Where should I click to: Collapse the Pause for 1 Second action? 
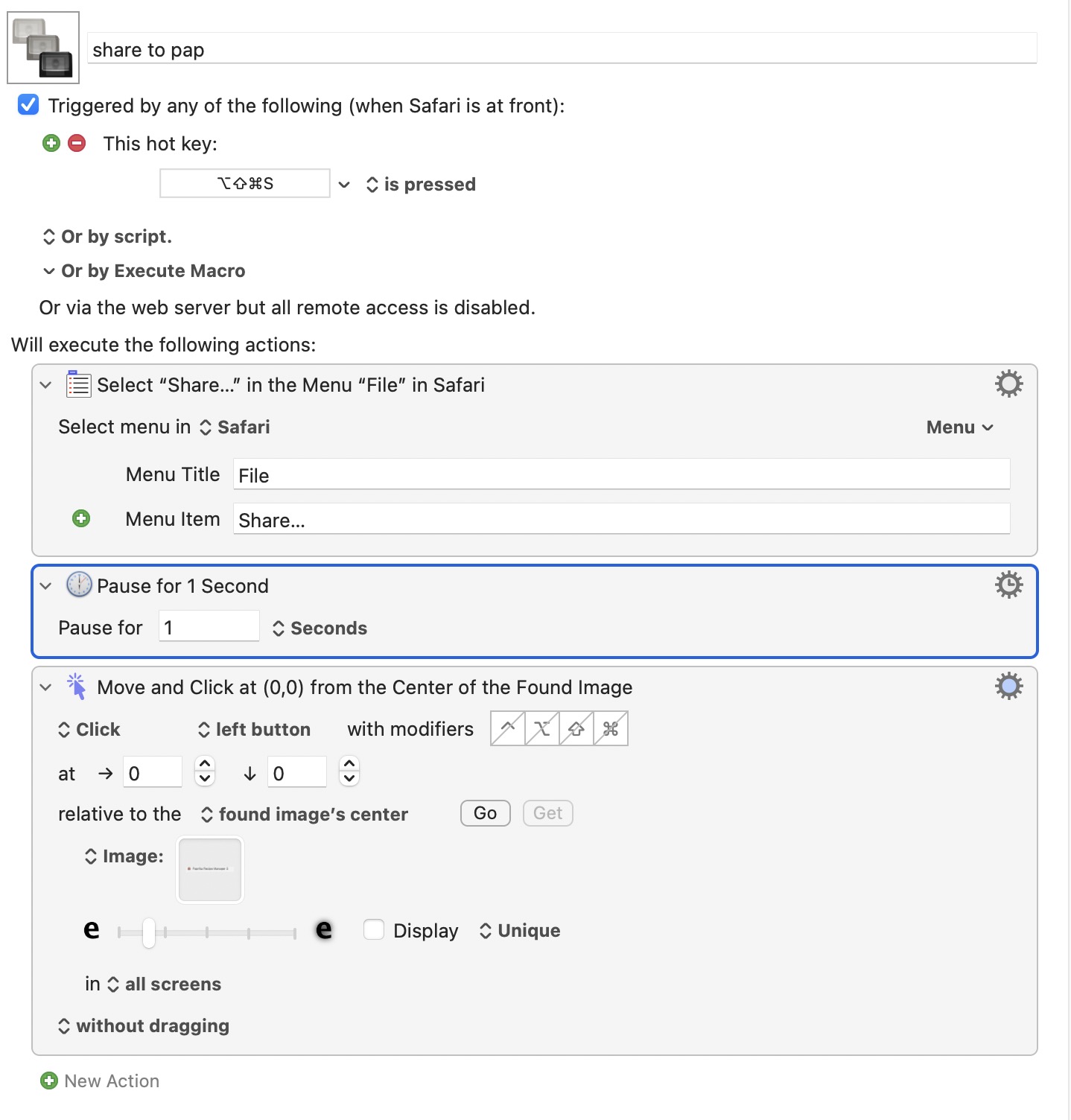click(x=46, y=586)
